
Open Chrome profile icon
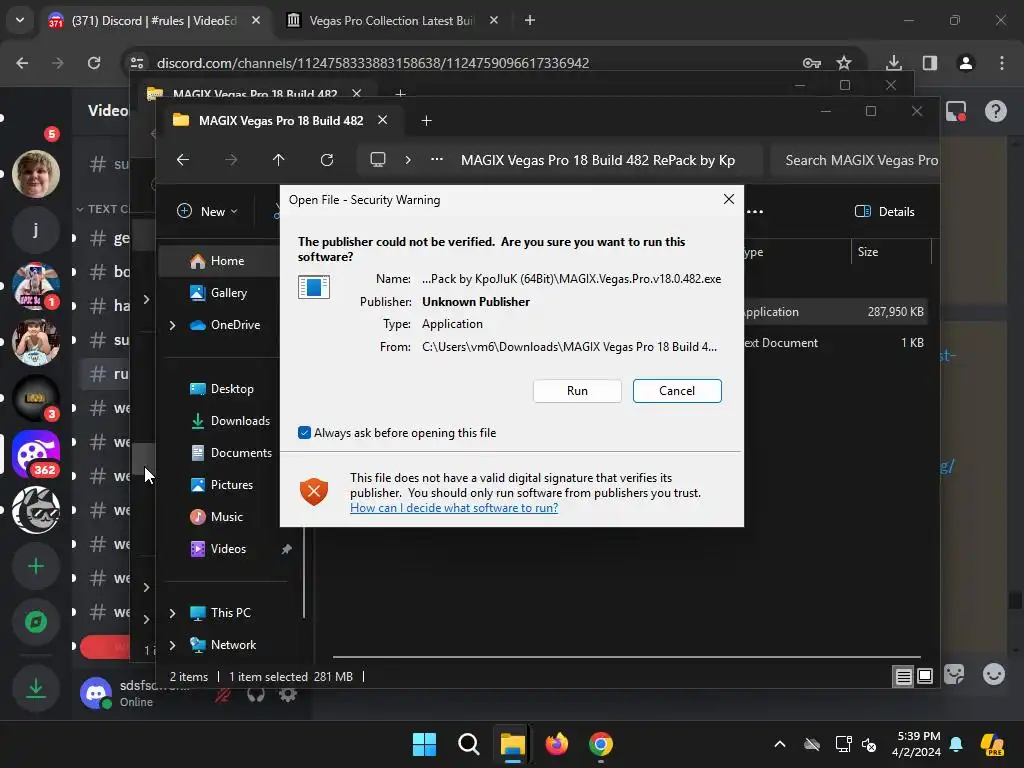[x=965, y=63]
